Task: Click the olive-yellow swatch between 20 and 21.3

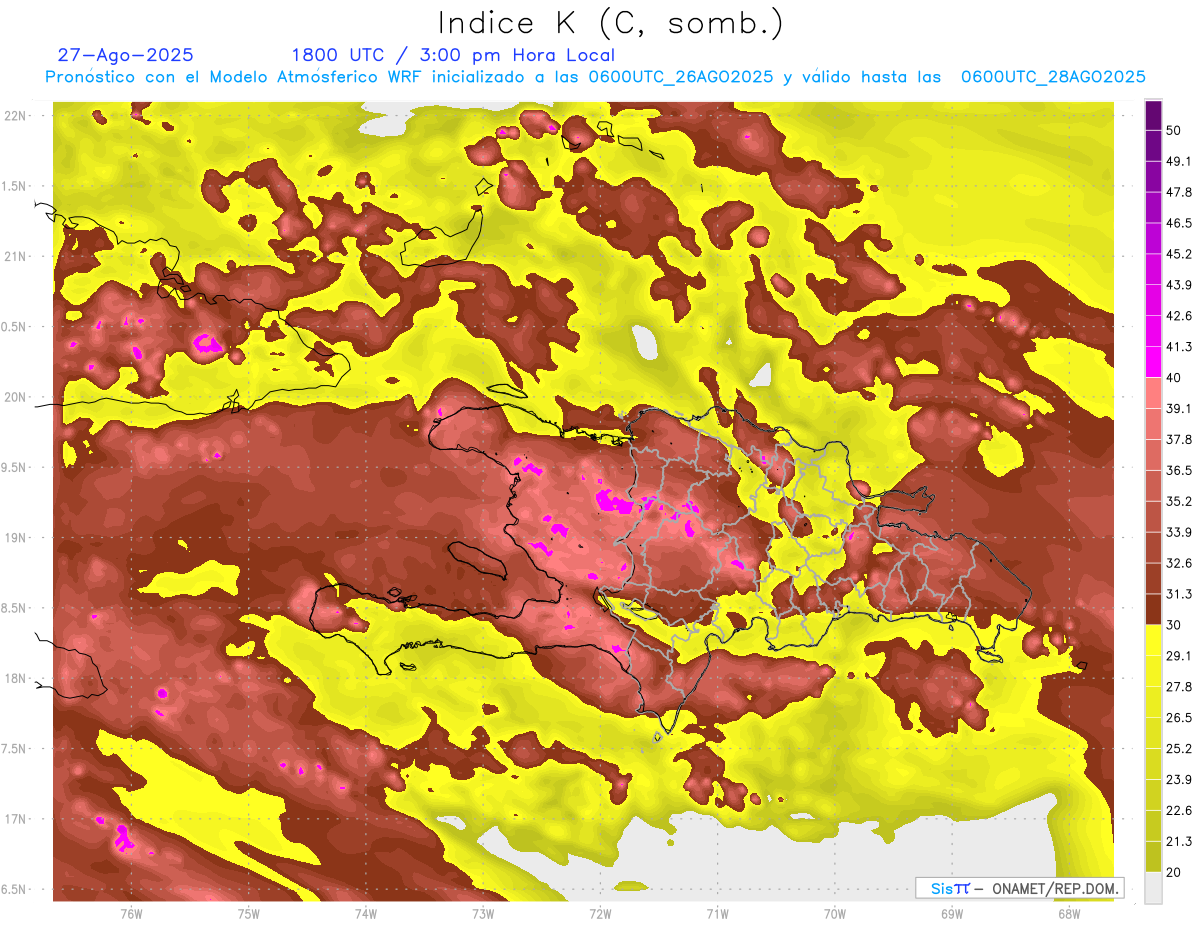Action: (1153, 857)
